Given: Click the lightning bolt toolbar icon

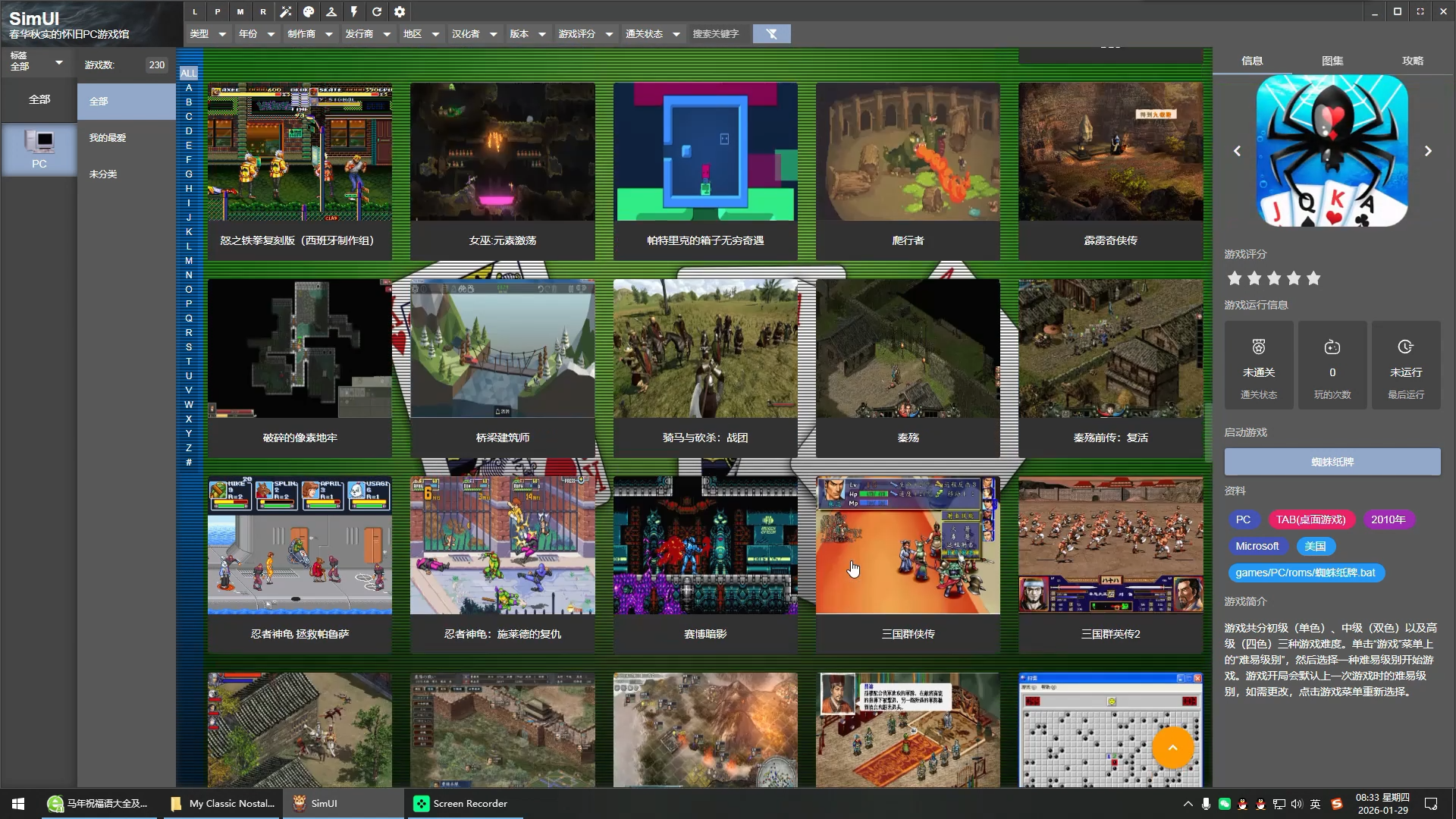Looking at the screenshot, I should click(354, 11).
